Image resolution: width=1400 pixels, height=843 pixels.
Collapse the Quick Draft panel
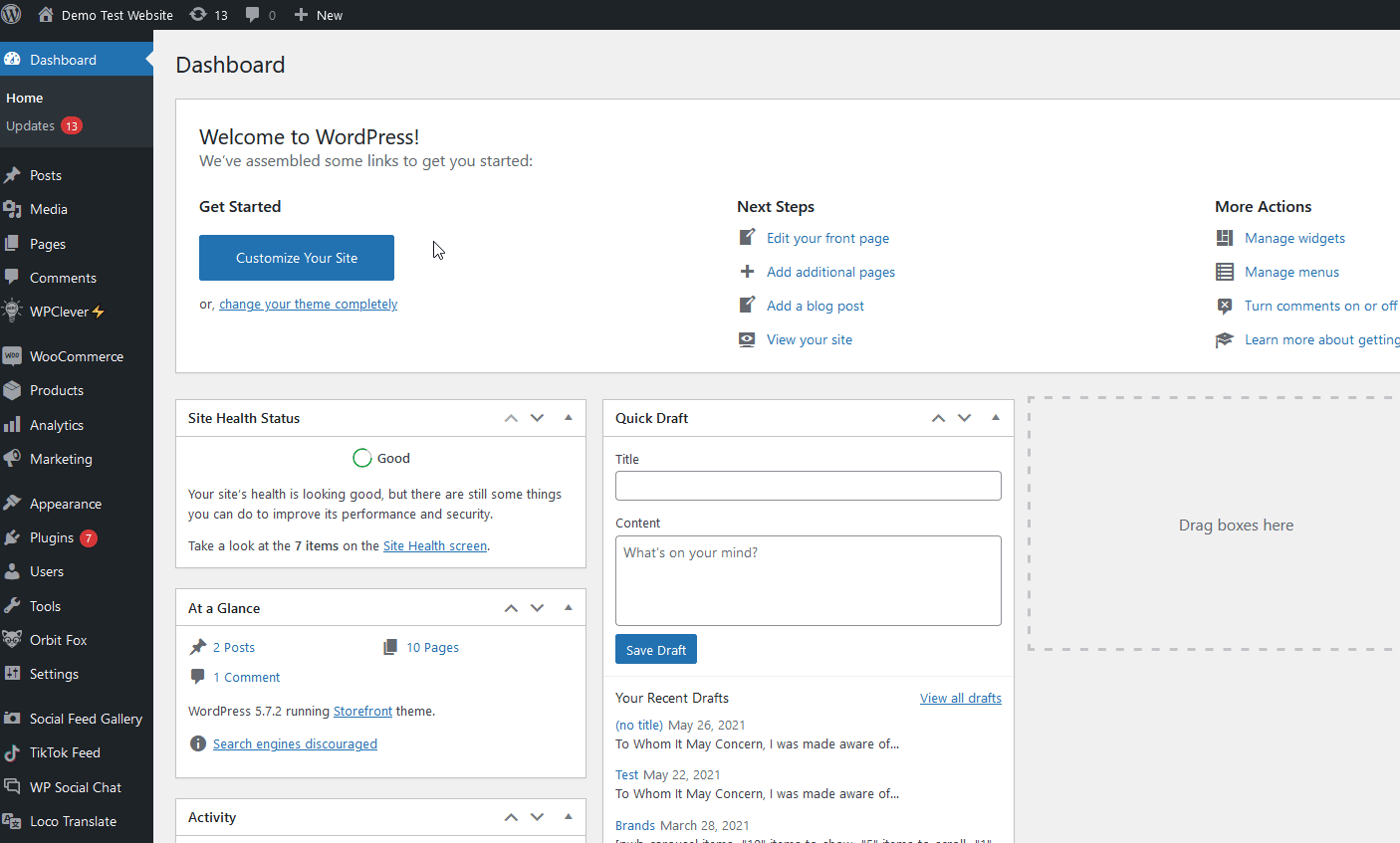(x=996, y=418)
